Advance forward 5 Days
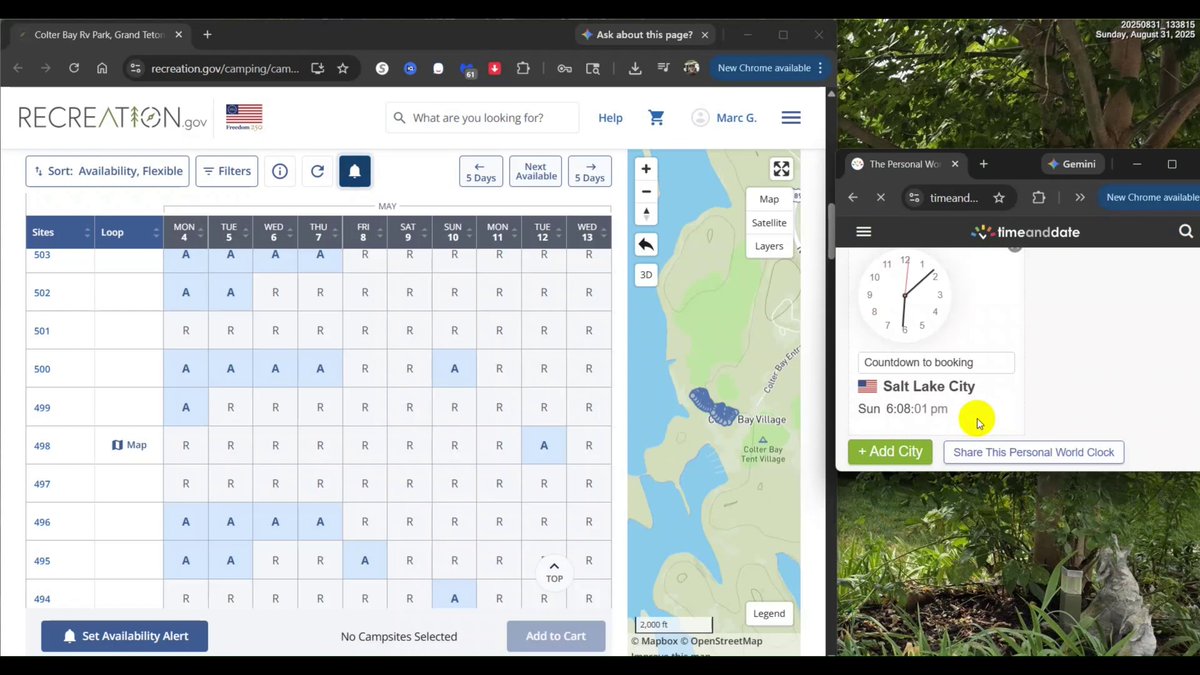1200x675 pixels. pos(590,171)
